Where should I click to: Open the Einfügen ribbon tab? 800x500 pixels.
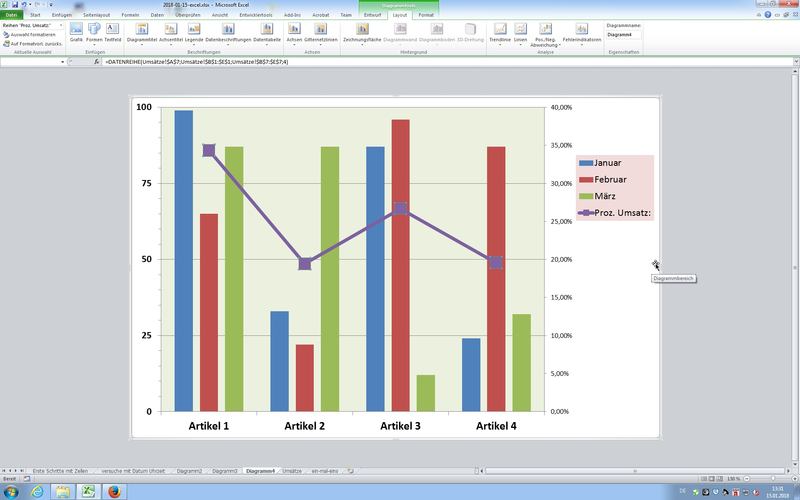(x=62, y=15)
